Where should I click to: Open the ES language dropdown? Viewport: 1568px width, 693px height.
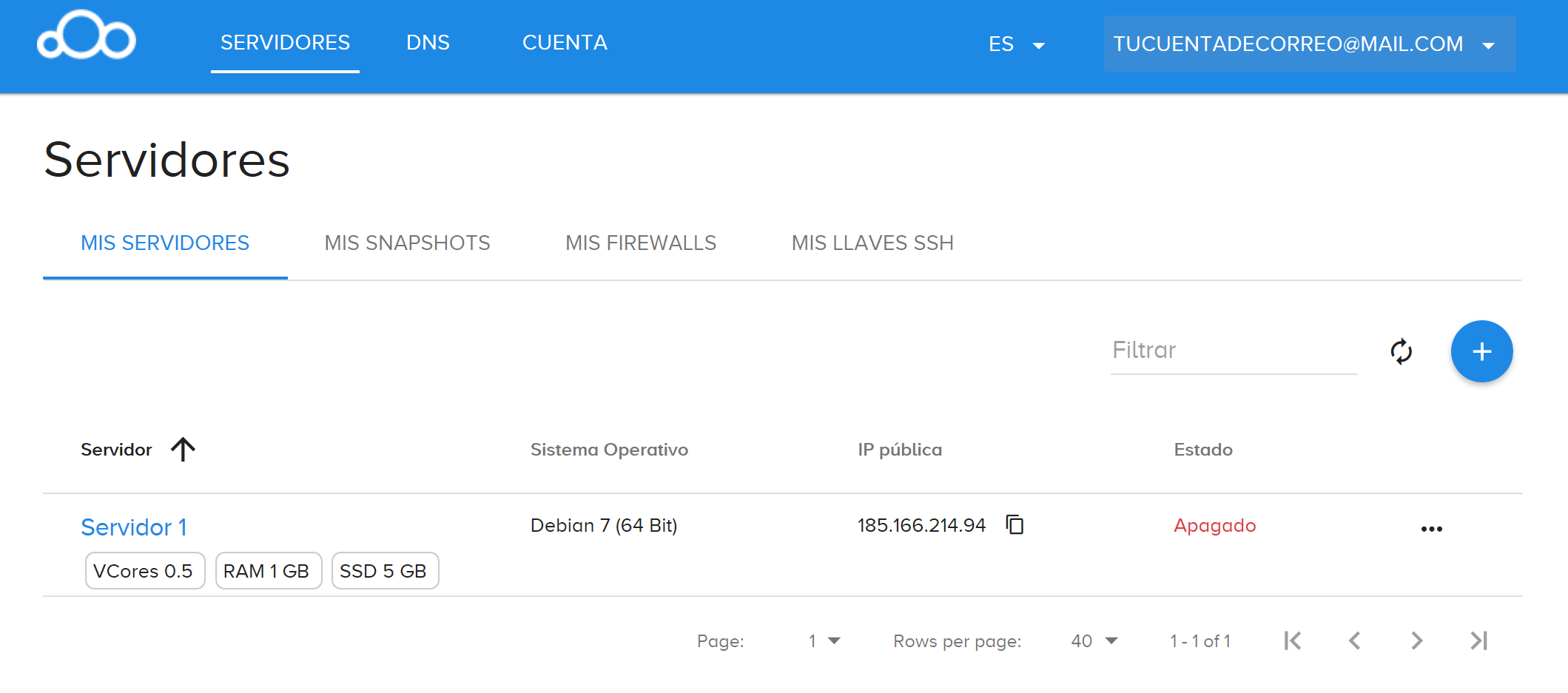[x=1017, y=44]
